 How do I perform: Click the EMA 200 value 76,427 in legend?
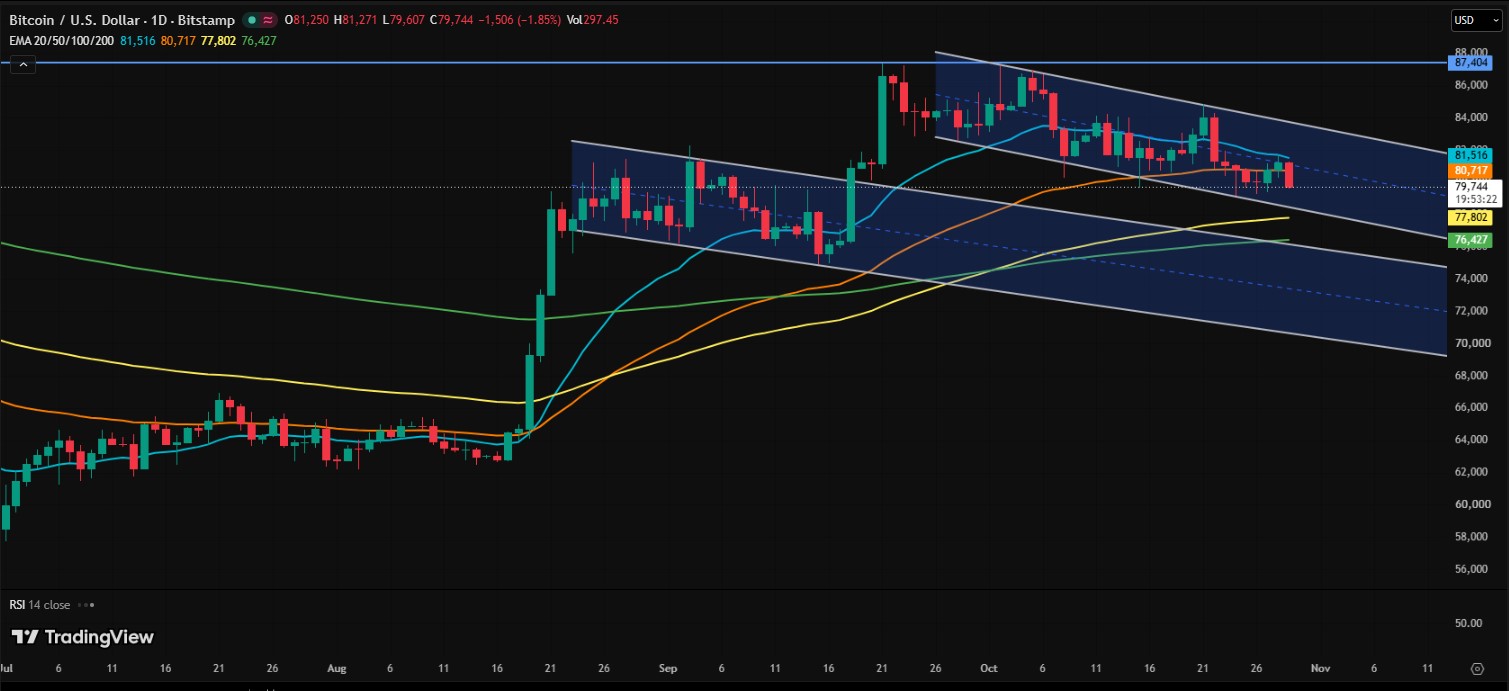(259, 40)
